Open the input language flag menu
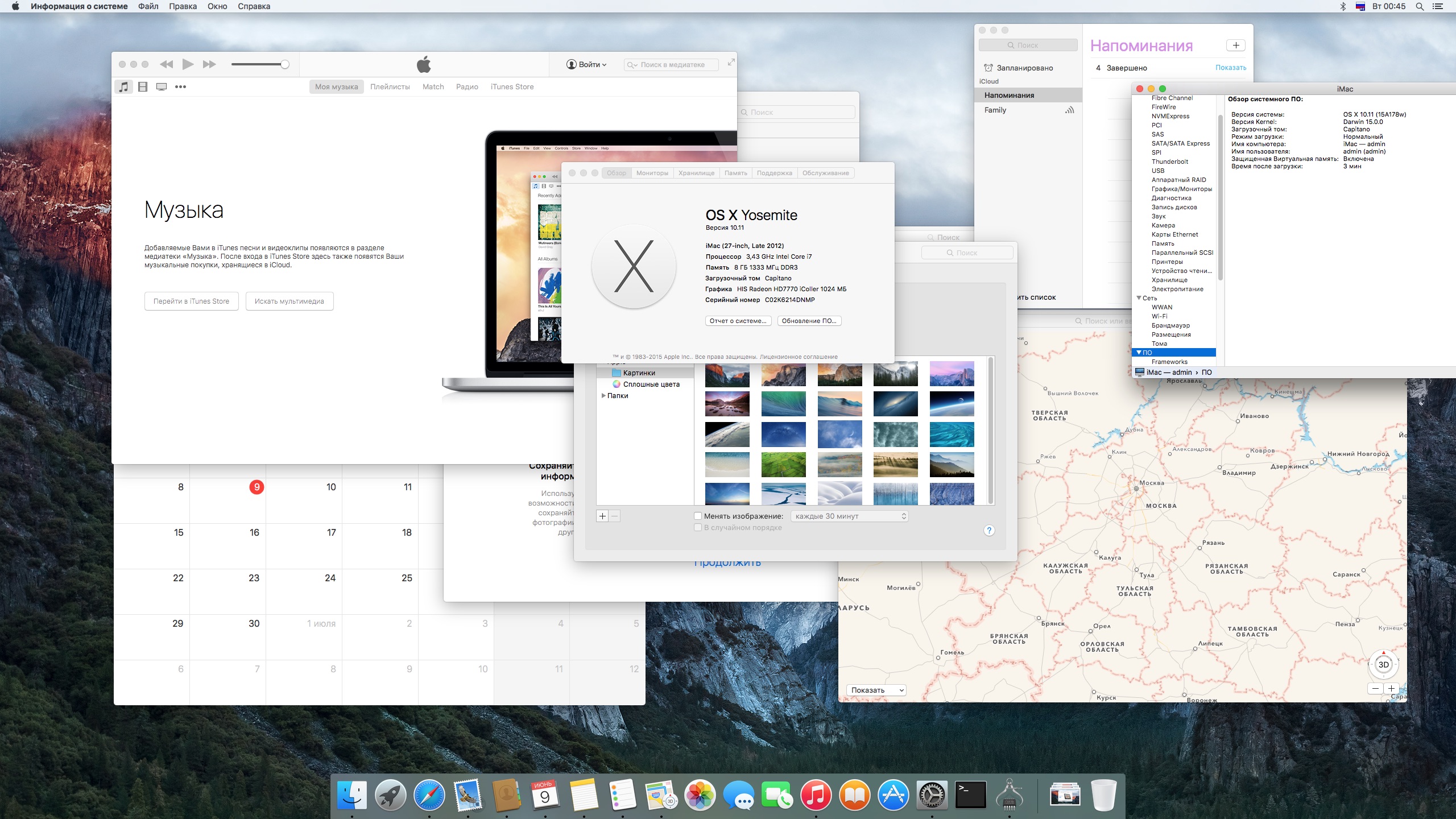 tap(1360, 6)
